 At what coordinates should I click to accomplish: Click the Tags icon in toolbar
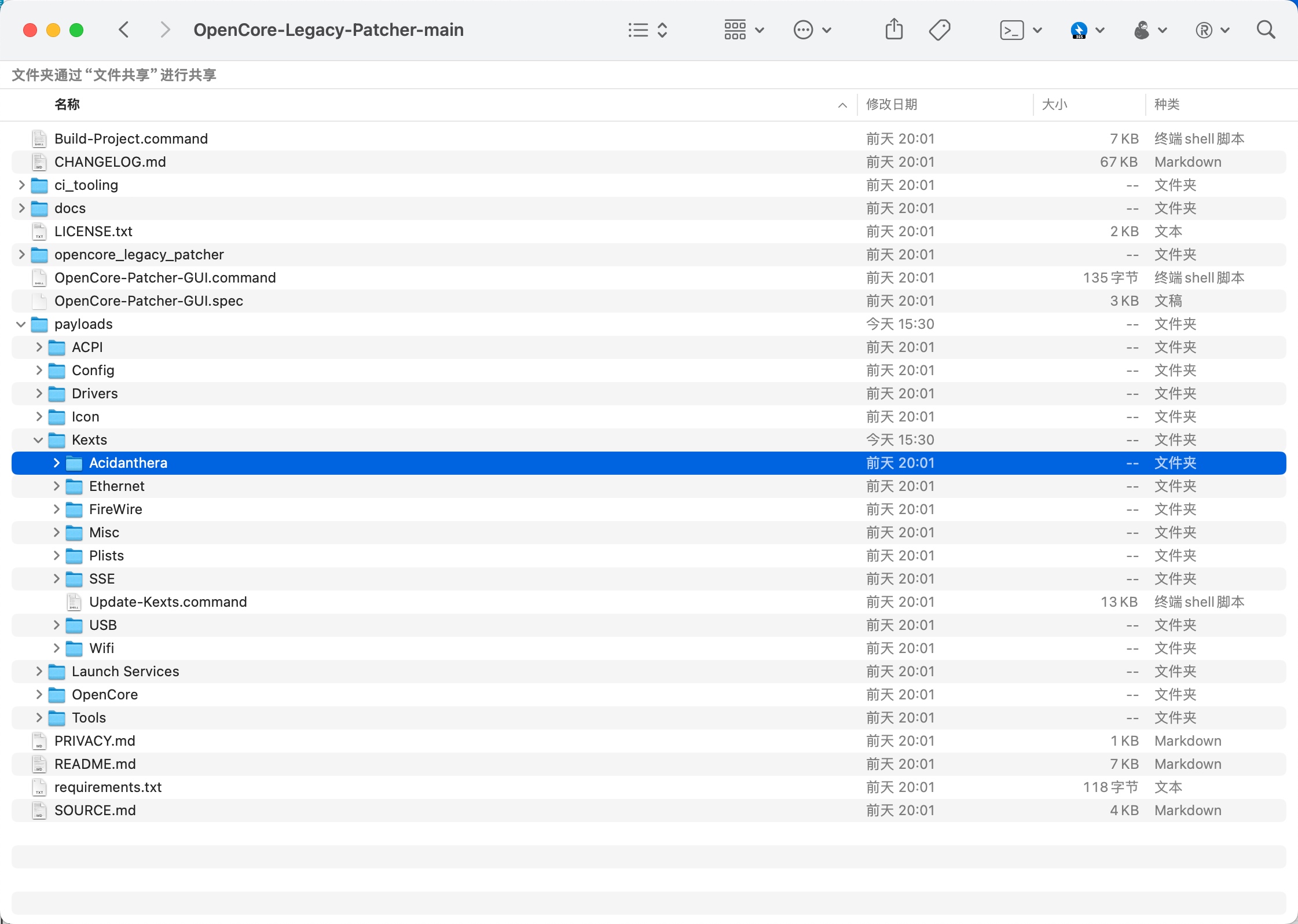(x=939, y=30)
